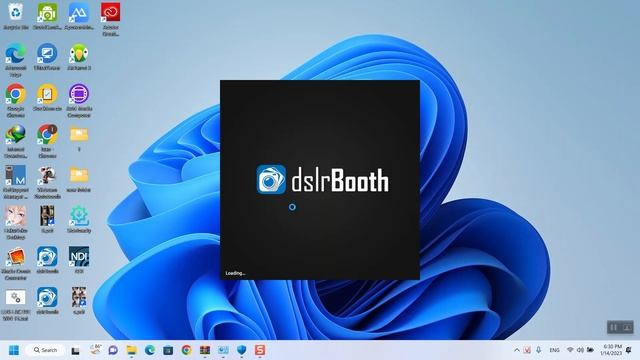Open Microsoft Store from the taskbar
The width and height of the screenshot is (640, 360).
click(168, 350)
